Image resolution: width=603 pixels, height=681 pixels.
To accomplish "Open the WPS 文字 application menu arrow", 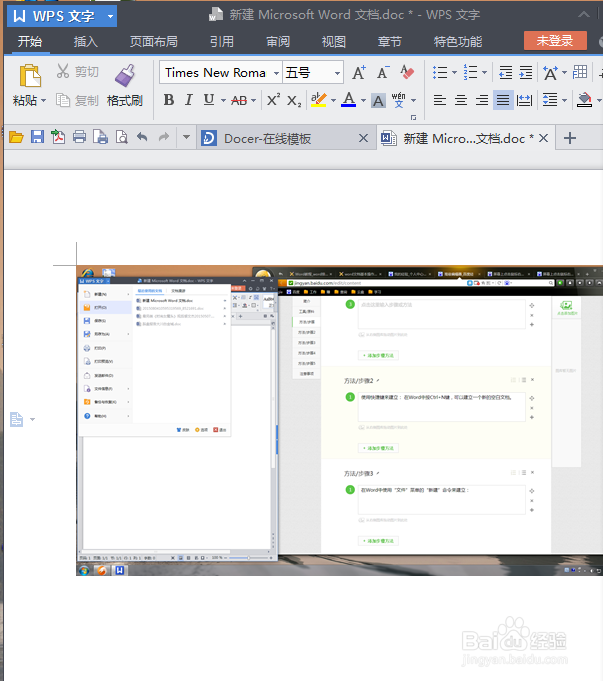I will pos(110,17).
